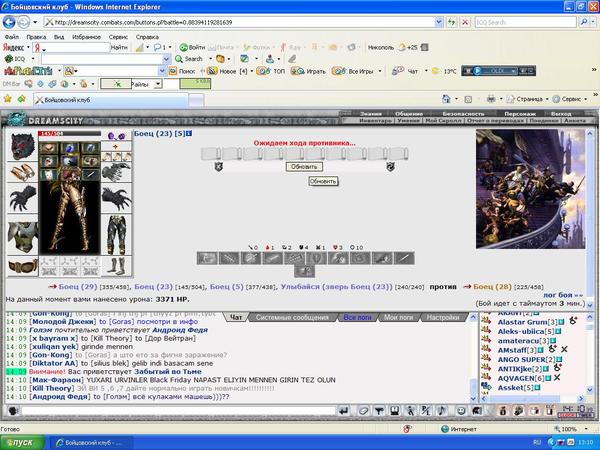Click the Войти login toolbar button
Screen dimensions: 600x450
coord(193,47)
